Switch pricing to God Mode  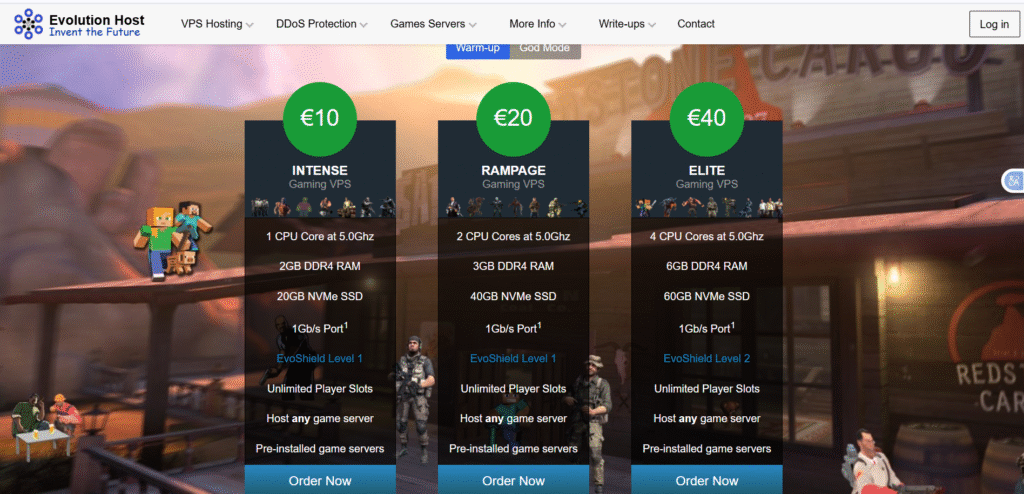[545, 49]
